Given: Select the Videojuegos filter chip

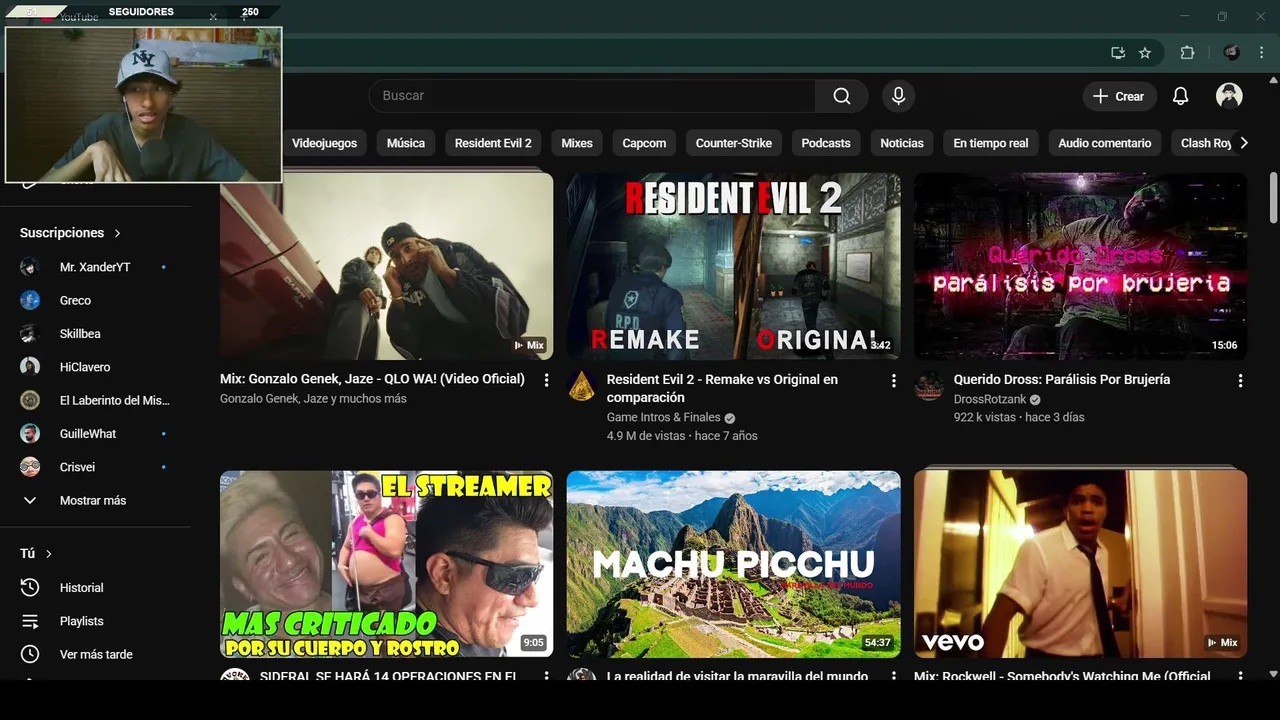Looking at the screenshot, I should [x=324, y=143].
